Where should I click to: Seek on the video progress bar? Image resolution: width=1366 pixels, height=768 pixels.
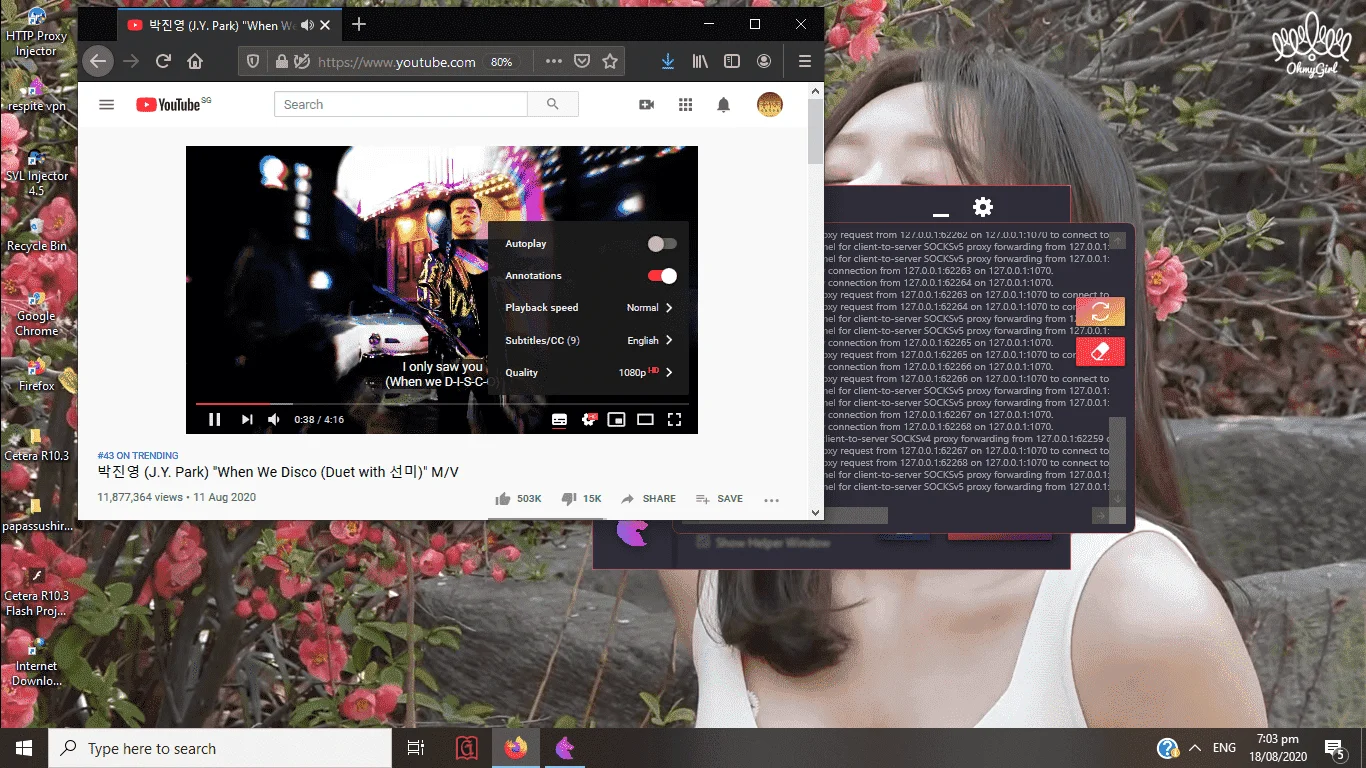pyautogui.click(x=441, y=404)
